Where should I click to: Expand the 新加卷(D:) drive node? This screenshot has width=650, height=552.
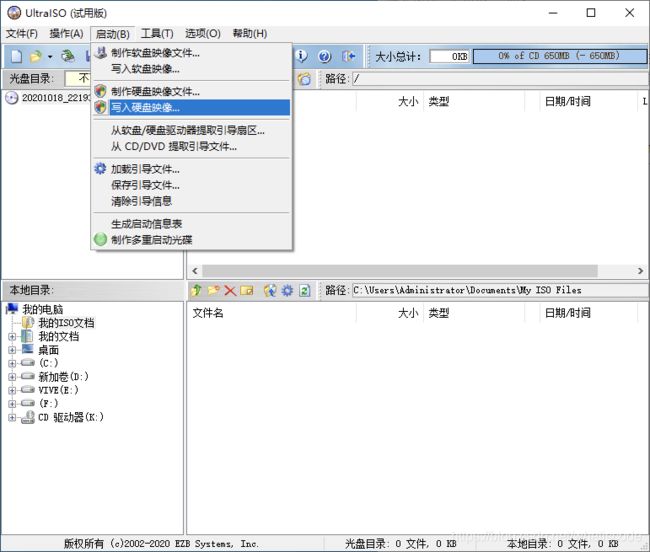pyautogui.click(x=12, y=377)
